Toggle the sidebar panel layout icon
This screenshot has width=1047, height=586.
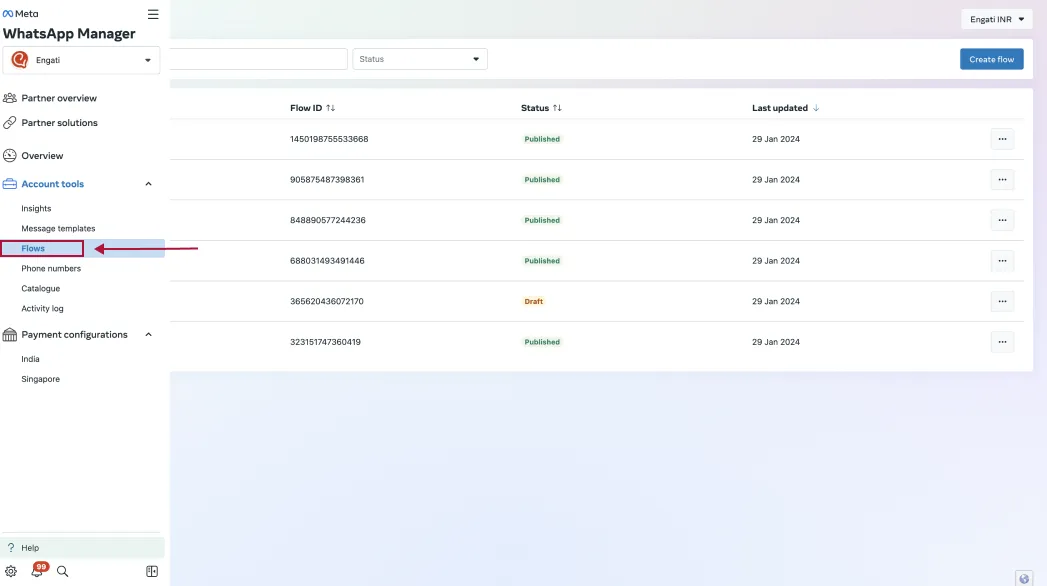pyautogui.click(x=152, y=571)
